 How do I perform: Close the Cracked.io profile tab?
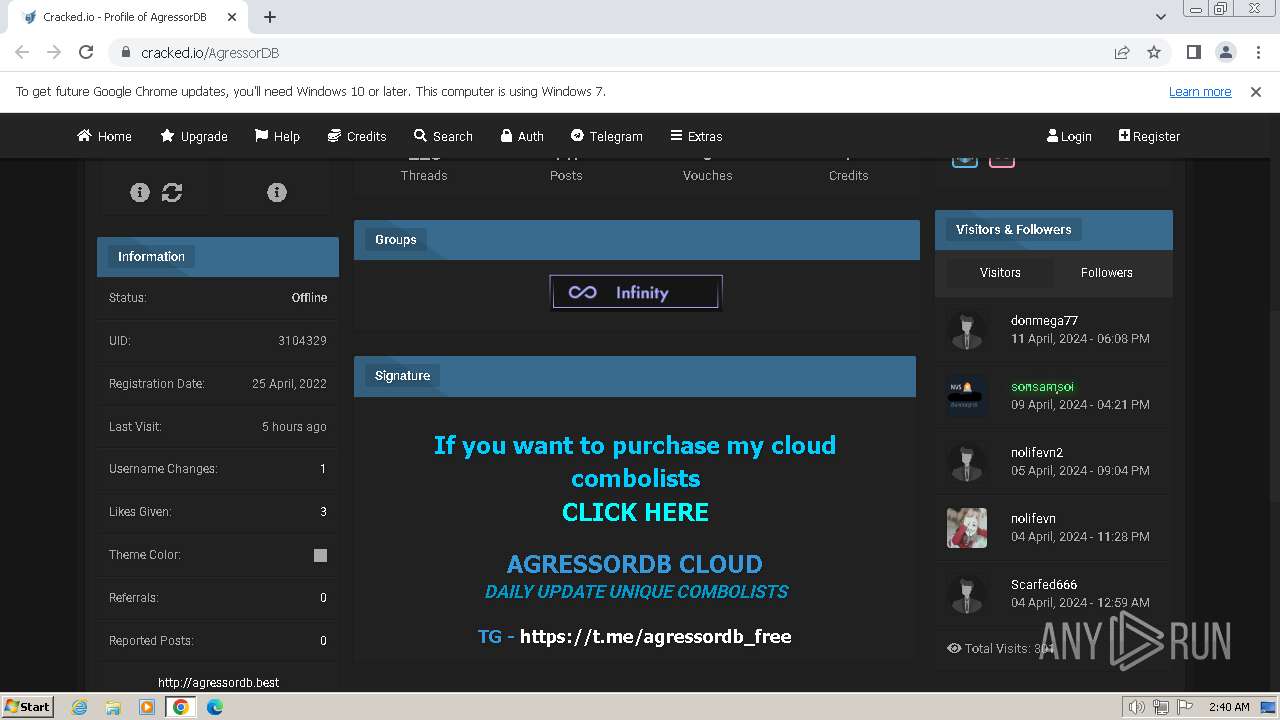232,17
